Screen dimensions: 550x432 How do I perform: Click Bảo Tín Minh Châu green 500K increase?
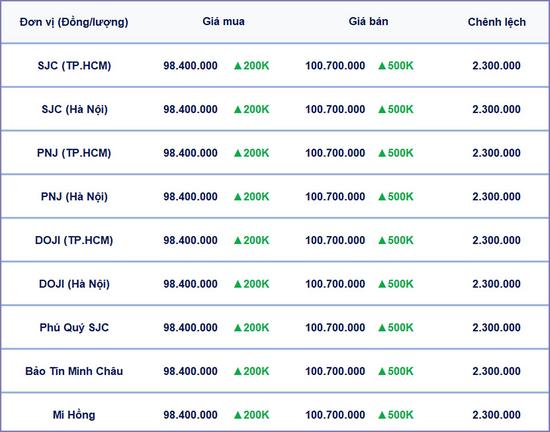pos(396,371)
